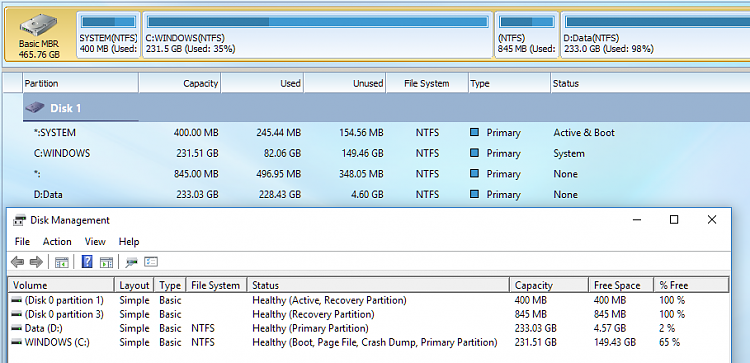
Task: Sort by % Free column in Disk Management
Action: click(691, 286)
